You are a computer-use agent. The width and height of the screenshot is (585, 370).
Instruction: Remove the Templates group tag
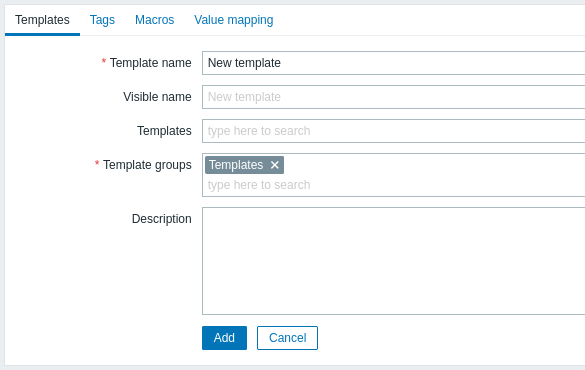point(275,165)
